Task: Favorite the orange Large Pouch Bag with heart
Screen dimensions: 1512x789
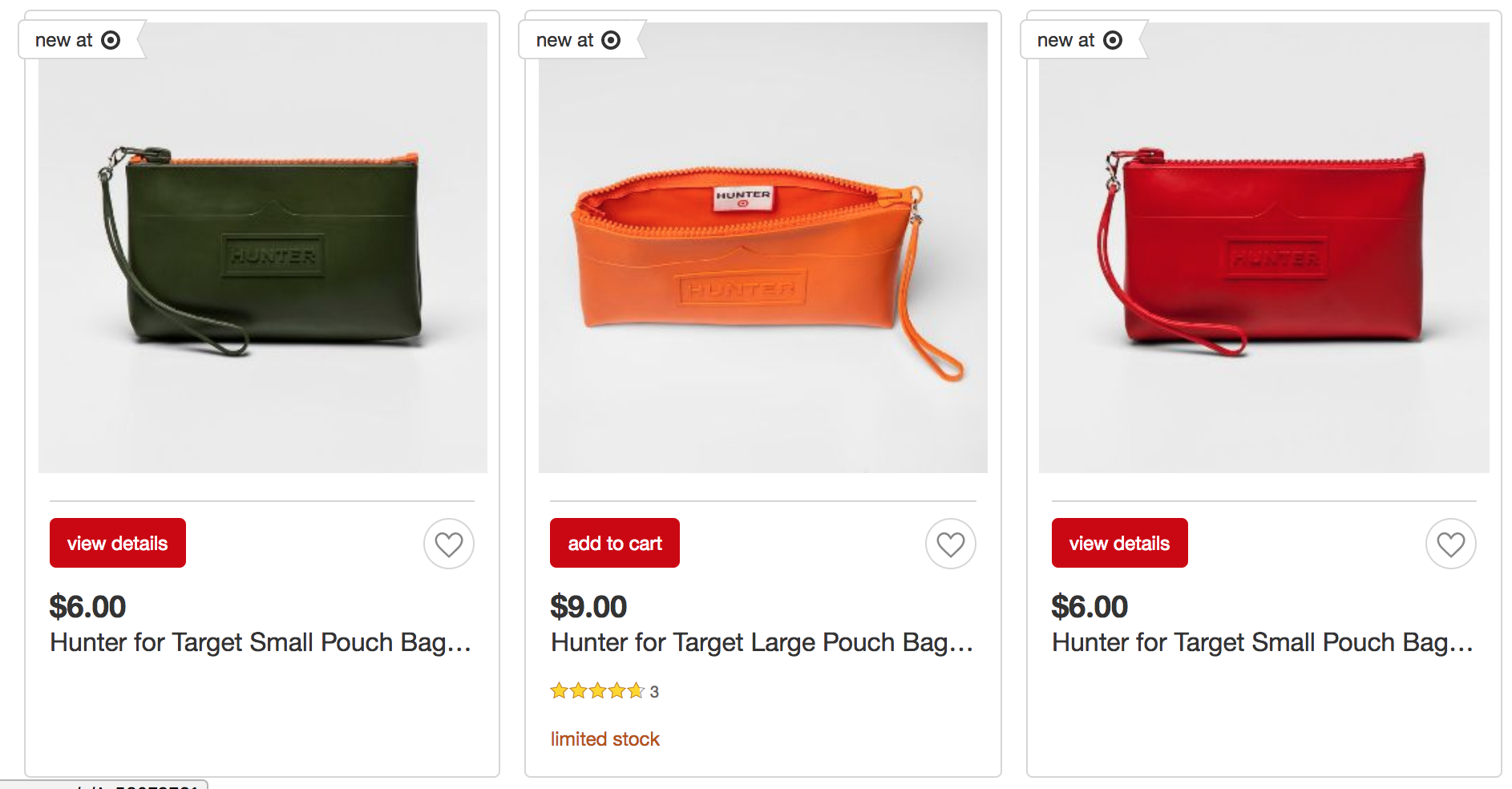Action: [x=951, y=544]
